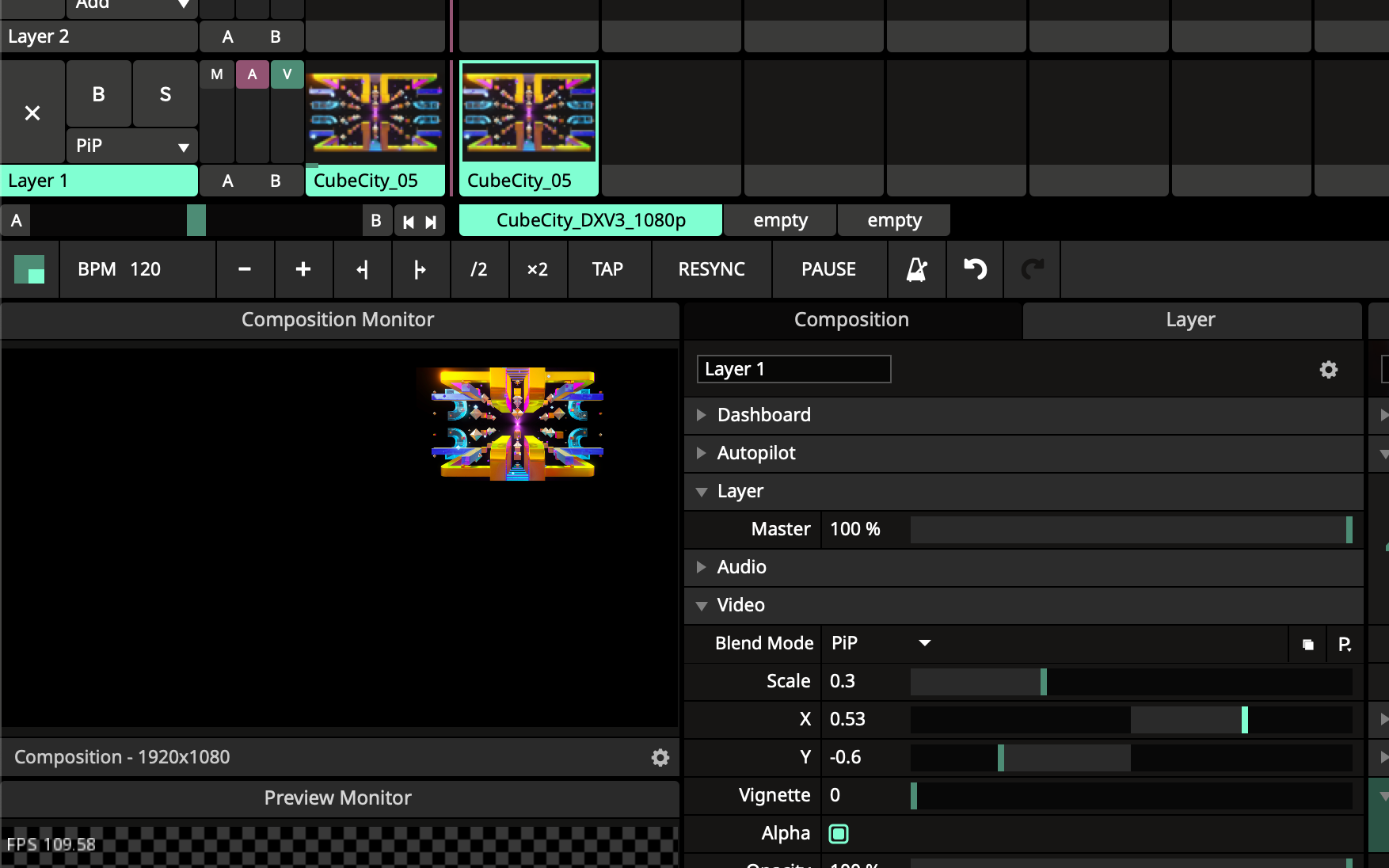Jump to previous column arrow icon
The width and height of the screenshot is (1389, 868).
(409, 222)
